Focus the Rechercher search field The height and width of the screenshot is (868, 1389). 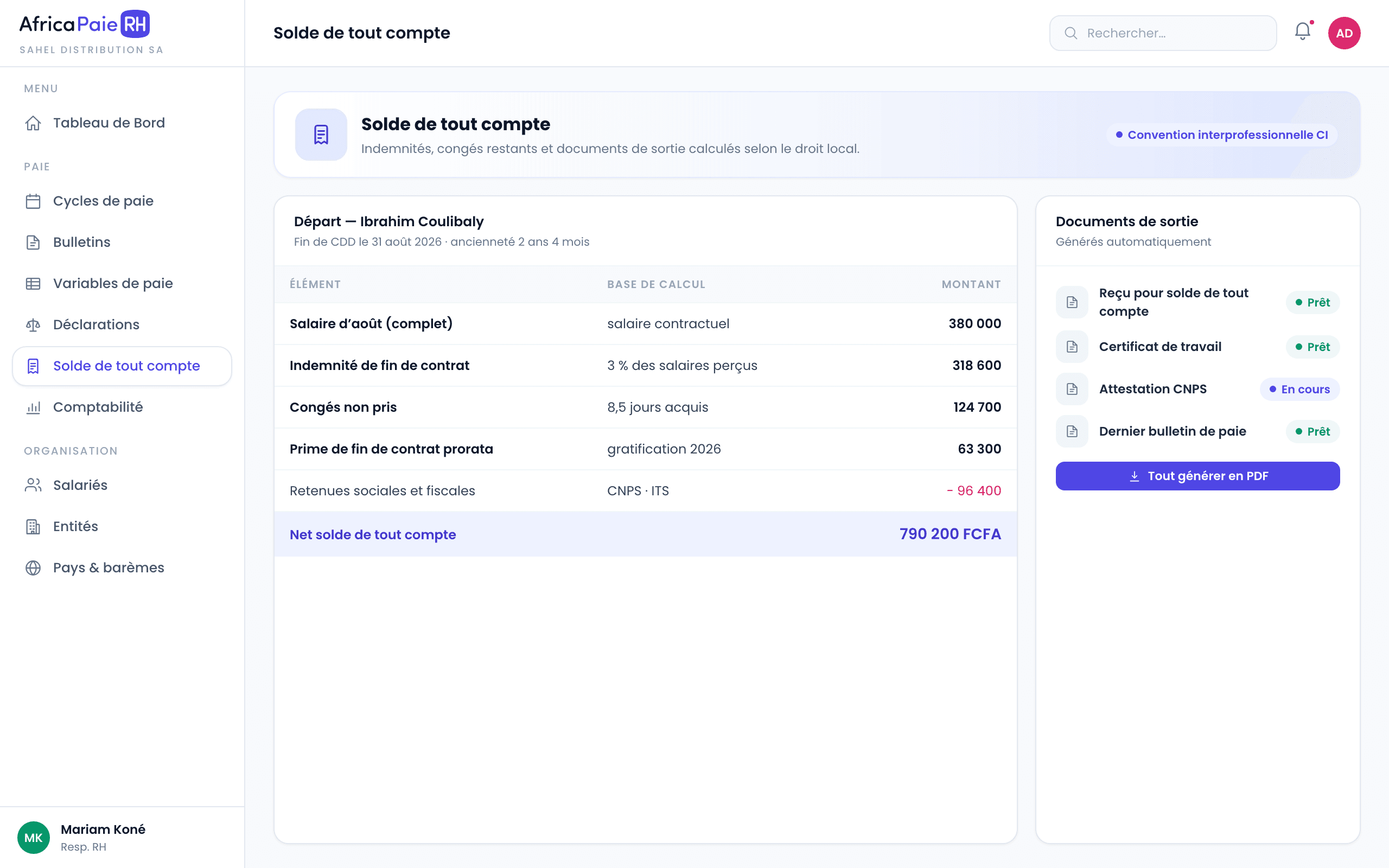click(x=1163, y=33)
